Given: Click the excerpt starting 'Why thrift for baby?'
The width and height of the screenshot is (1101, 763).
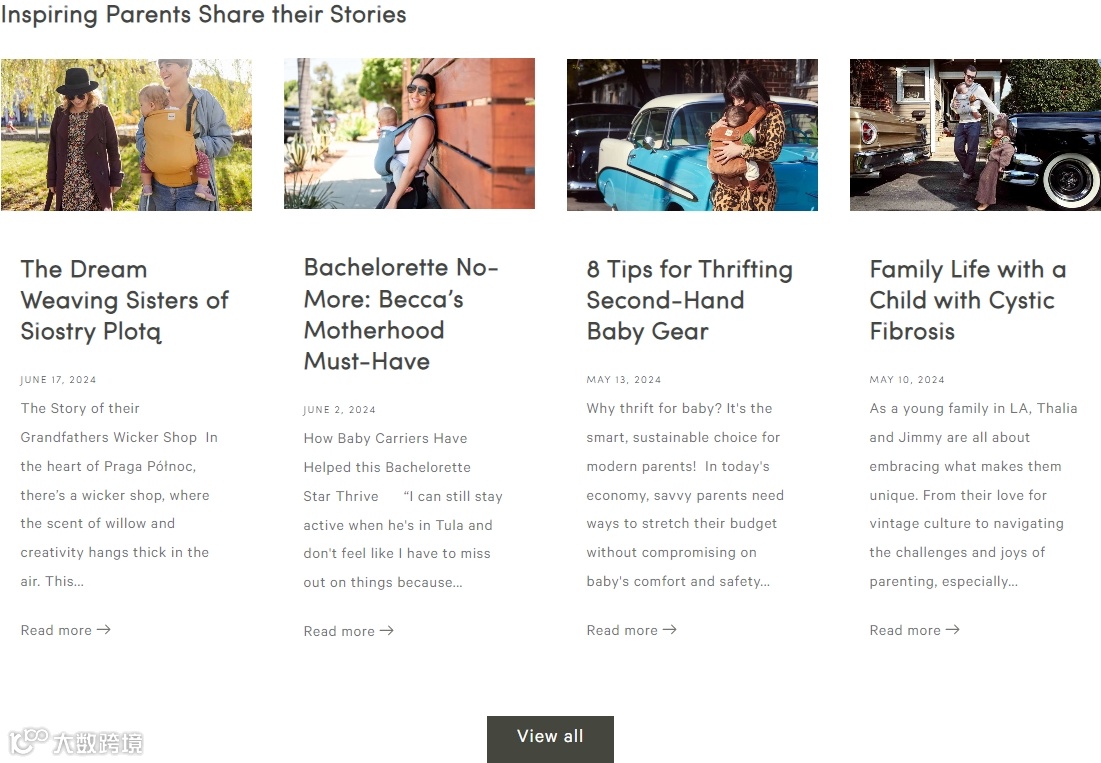Looking at the screenshot, I should pos(685,495).
